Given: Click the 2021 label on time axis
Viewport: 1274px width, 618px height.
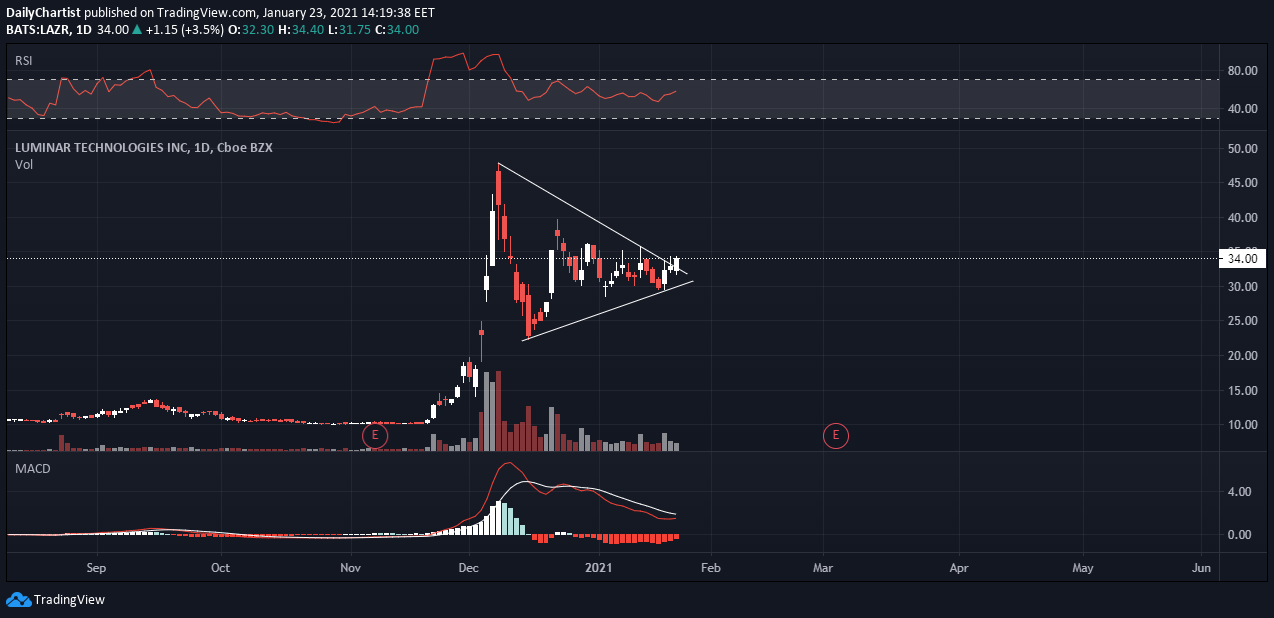Looking at the screenshot, I should [x=600, y=568].
